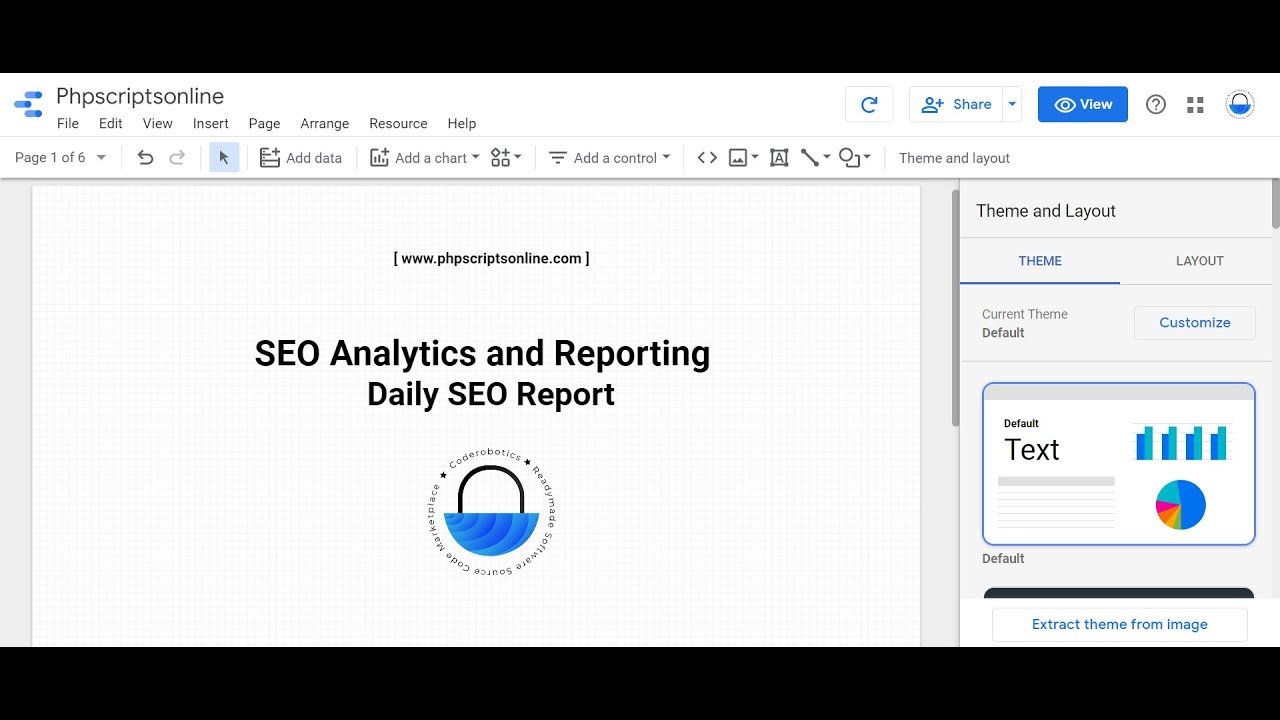Image resolution: width=1280 pixels, height=720 pixels.
Task: Open the Arrange menu
Action: coord(325,123)
